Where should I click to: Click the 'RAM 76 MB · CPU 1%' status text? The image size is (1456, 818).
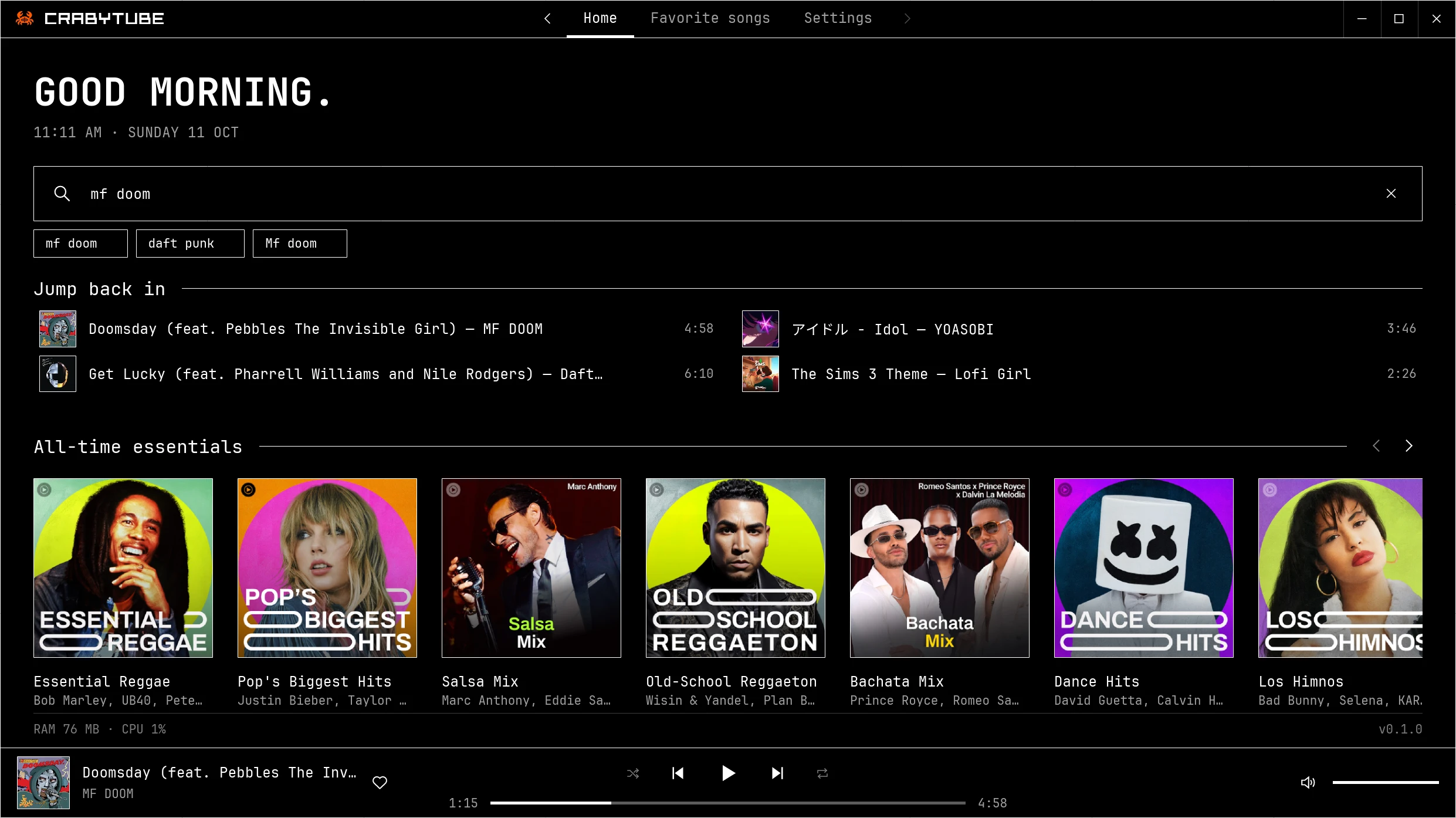(100, 729)
